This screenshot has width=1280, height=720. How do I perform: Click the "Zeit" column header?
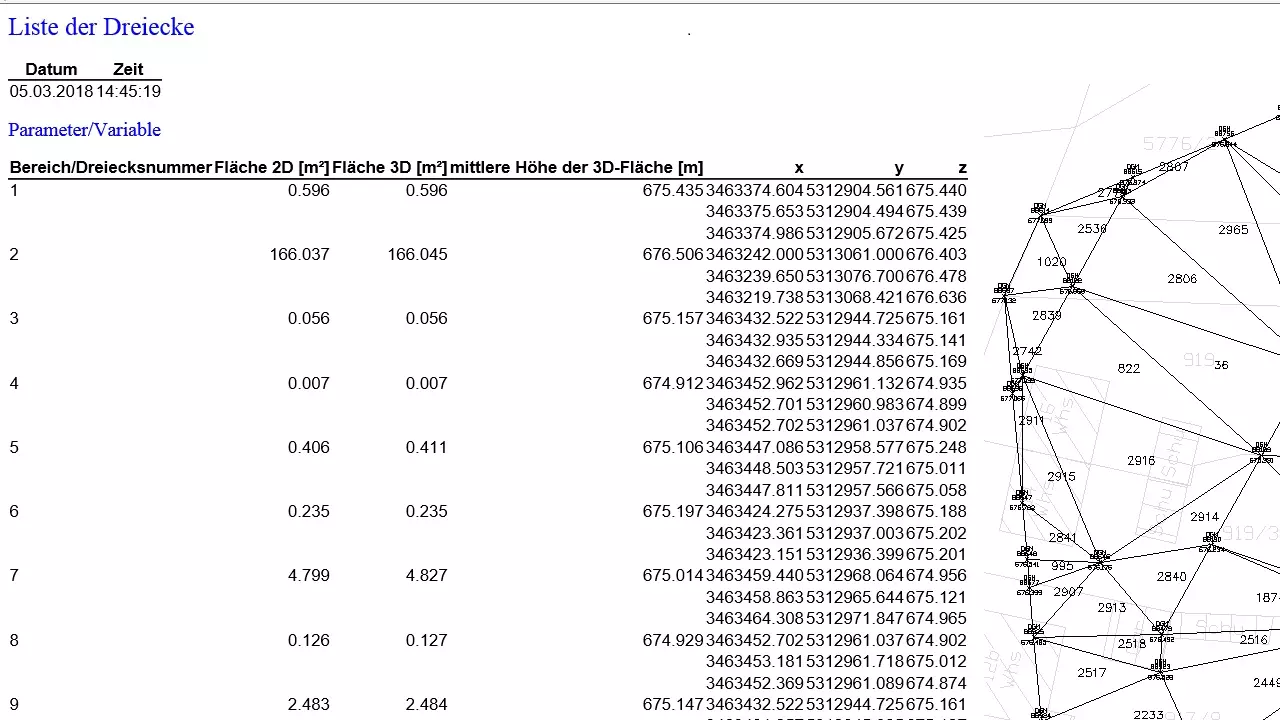tap(128, 69)
